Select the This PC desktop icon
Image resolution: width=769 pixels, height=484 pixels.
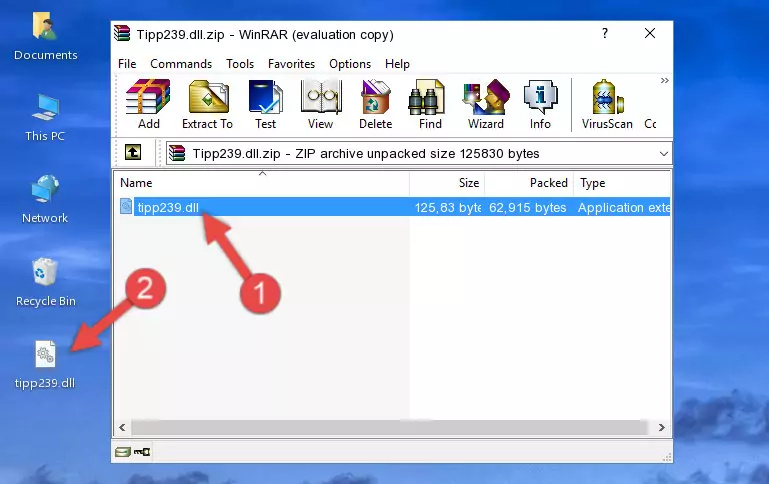coord(45,118)
